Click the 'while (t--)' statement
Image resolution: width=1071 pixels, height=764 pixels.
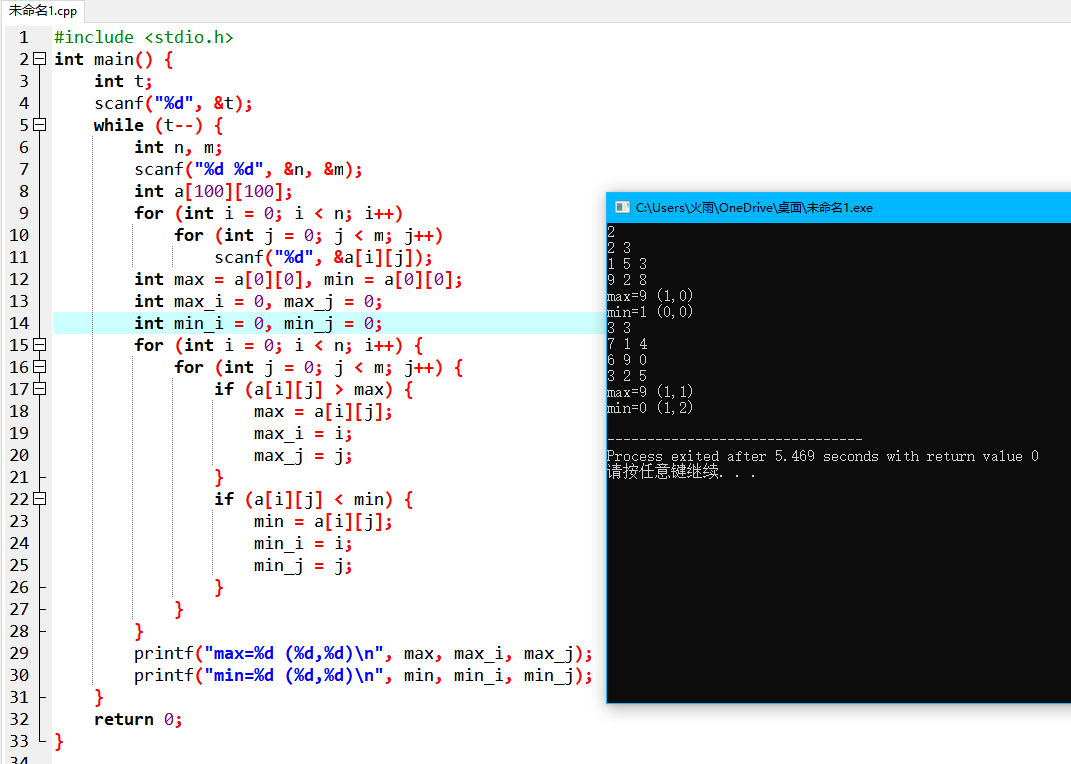click(158, 125)
